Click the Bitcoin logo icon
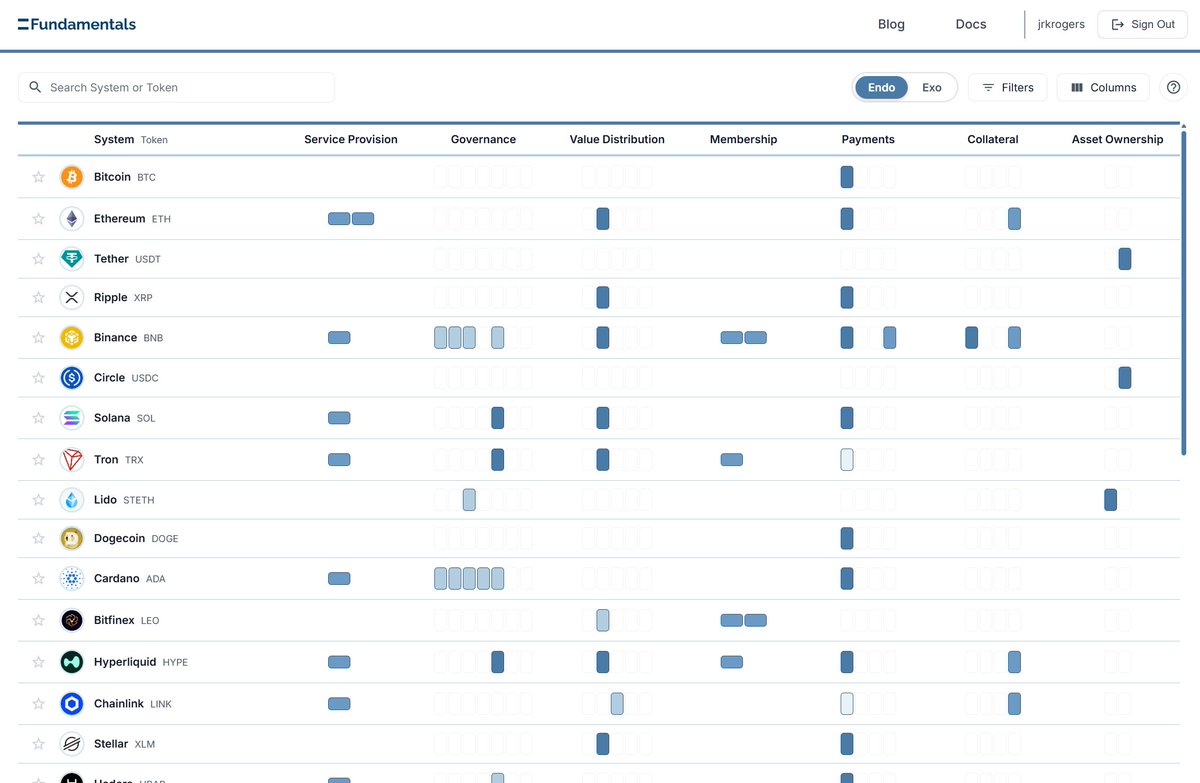This screenshot has height=783, width=1200. pyautogui.click(x=72, y=177)
